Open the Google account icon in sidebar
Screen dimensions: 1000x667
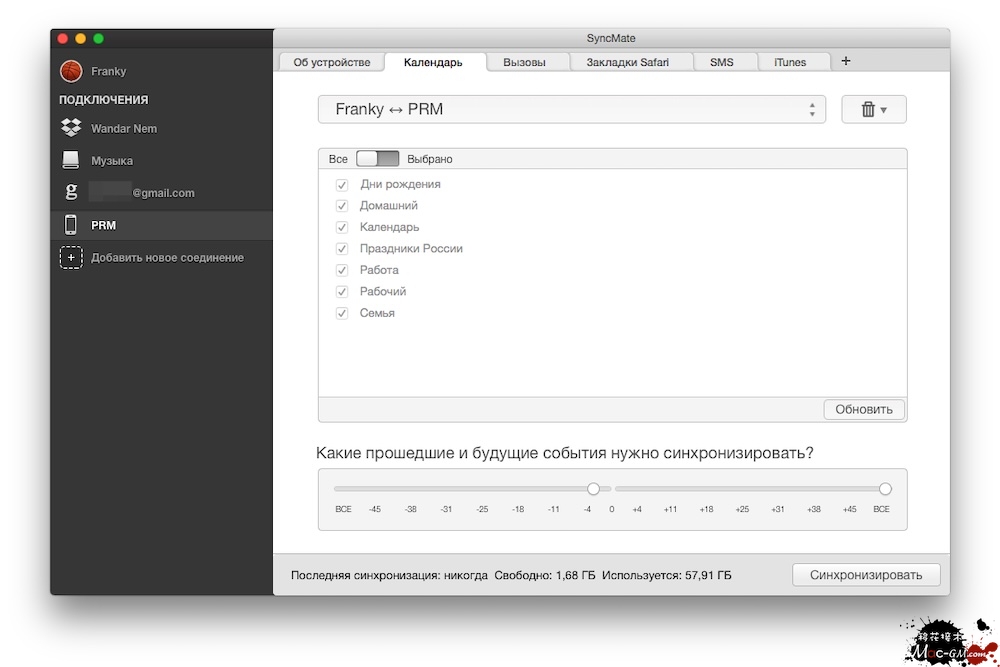pos(71,193)
